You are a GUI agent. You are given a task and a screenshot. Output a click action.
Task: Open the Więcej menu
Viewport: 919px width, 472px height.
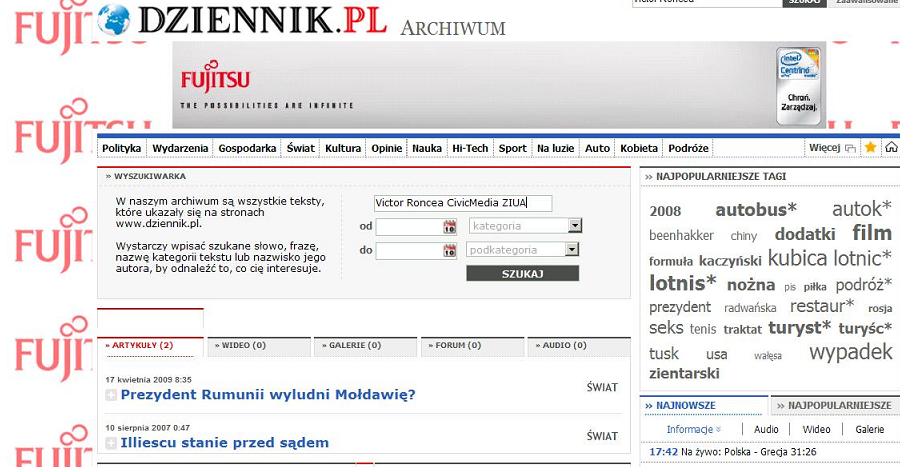(832, 148)
